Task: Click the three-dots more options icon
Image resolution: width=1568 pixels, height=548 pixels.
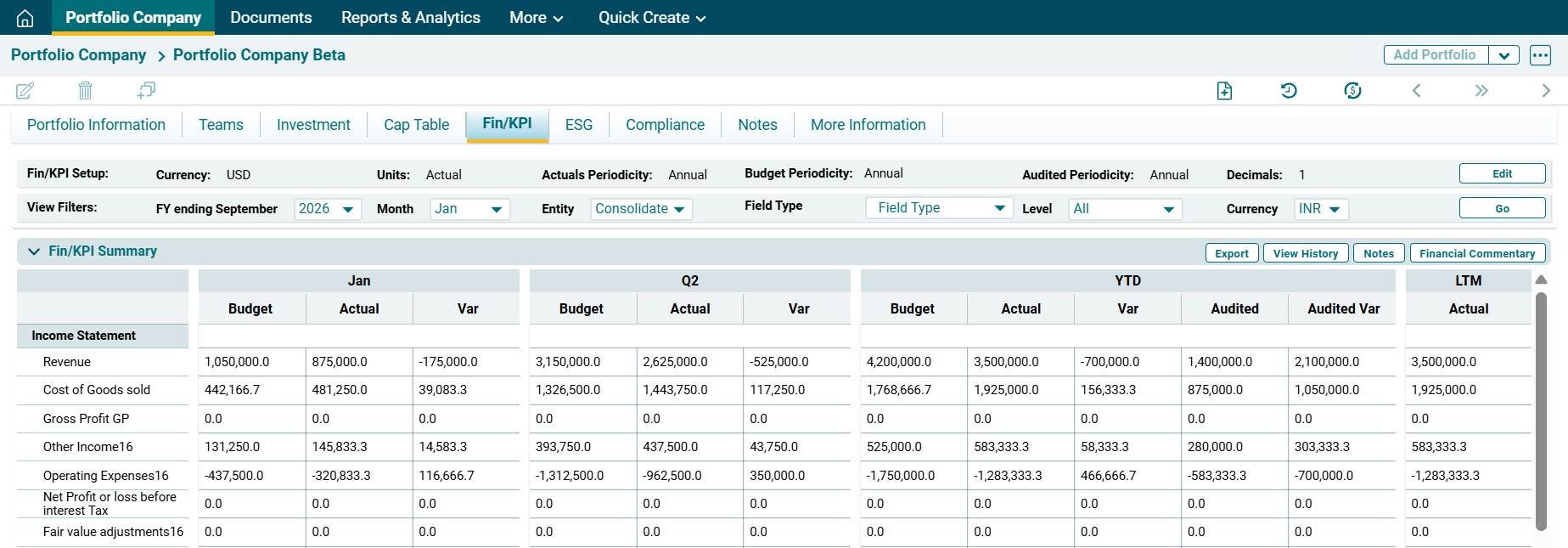Action: (1540, 55)
